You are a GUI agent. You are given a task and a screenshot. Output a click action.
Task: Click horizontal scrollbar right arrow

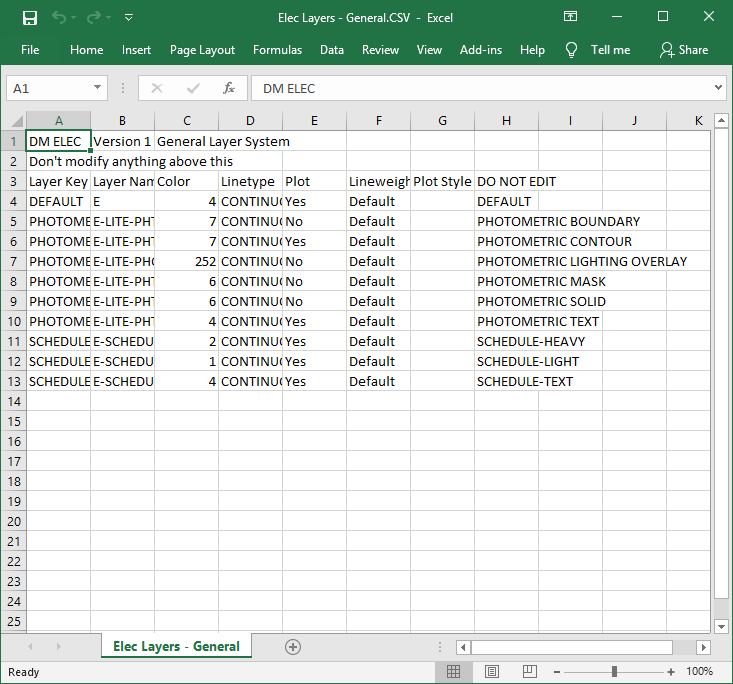click(x=703, y=647)
